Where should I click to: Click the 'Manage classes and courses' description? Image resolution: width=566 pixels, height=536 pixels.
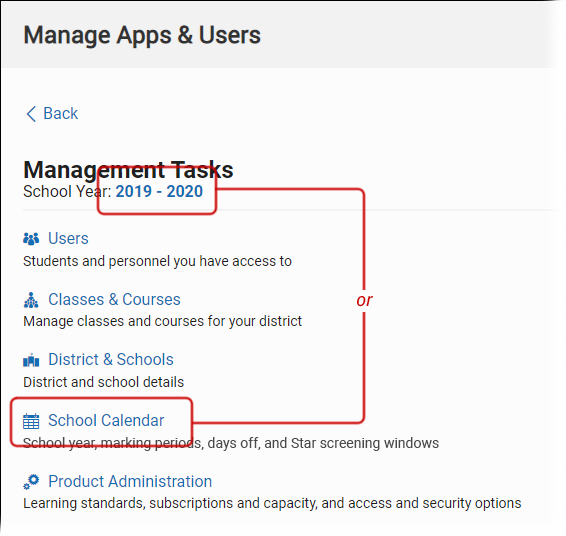click(x=162, y=321)
